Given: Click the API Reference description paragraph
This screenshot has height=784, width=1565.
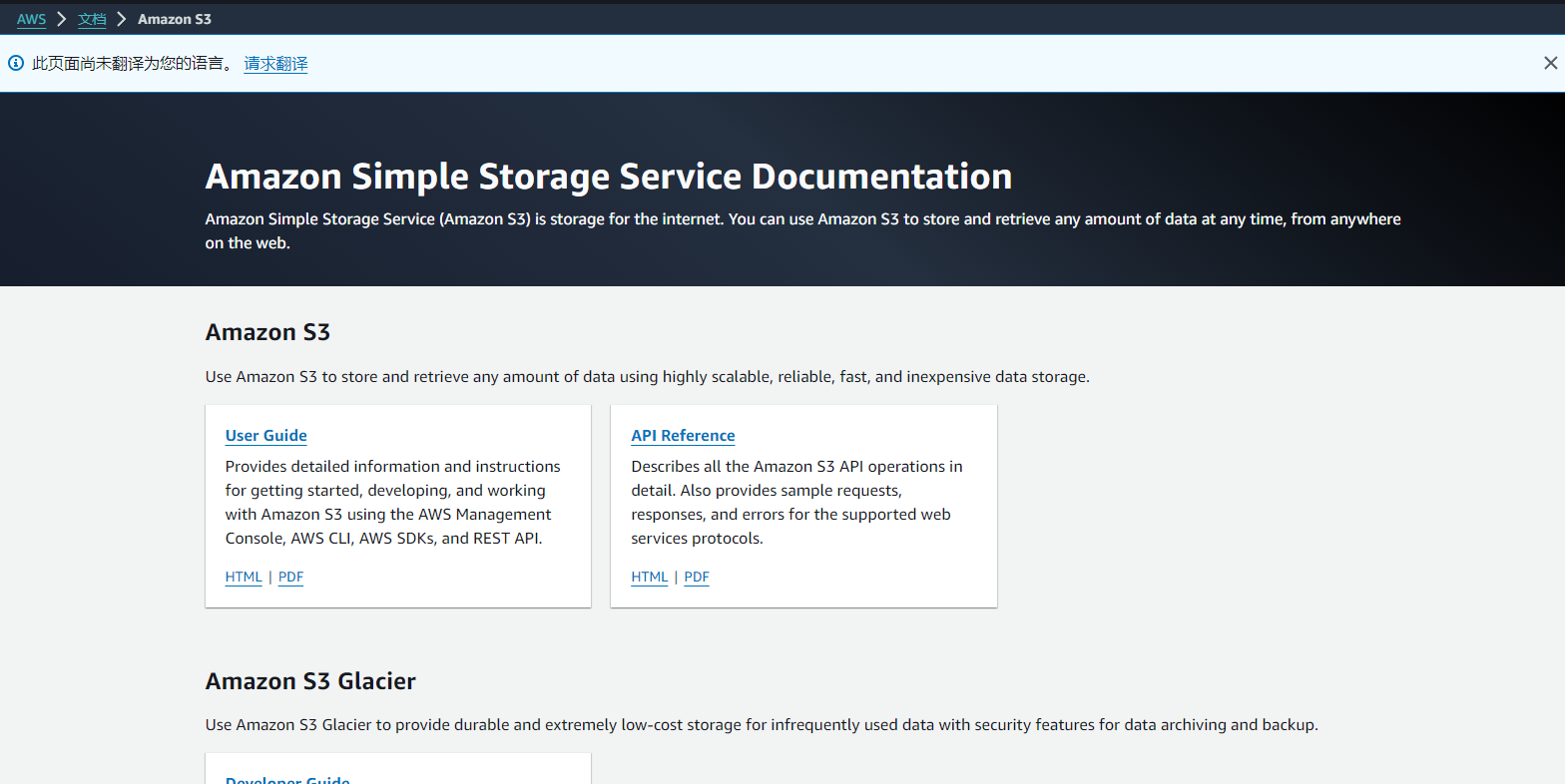Looking at the screenshot, I should click(x=797, y=503).
